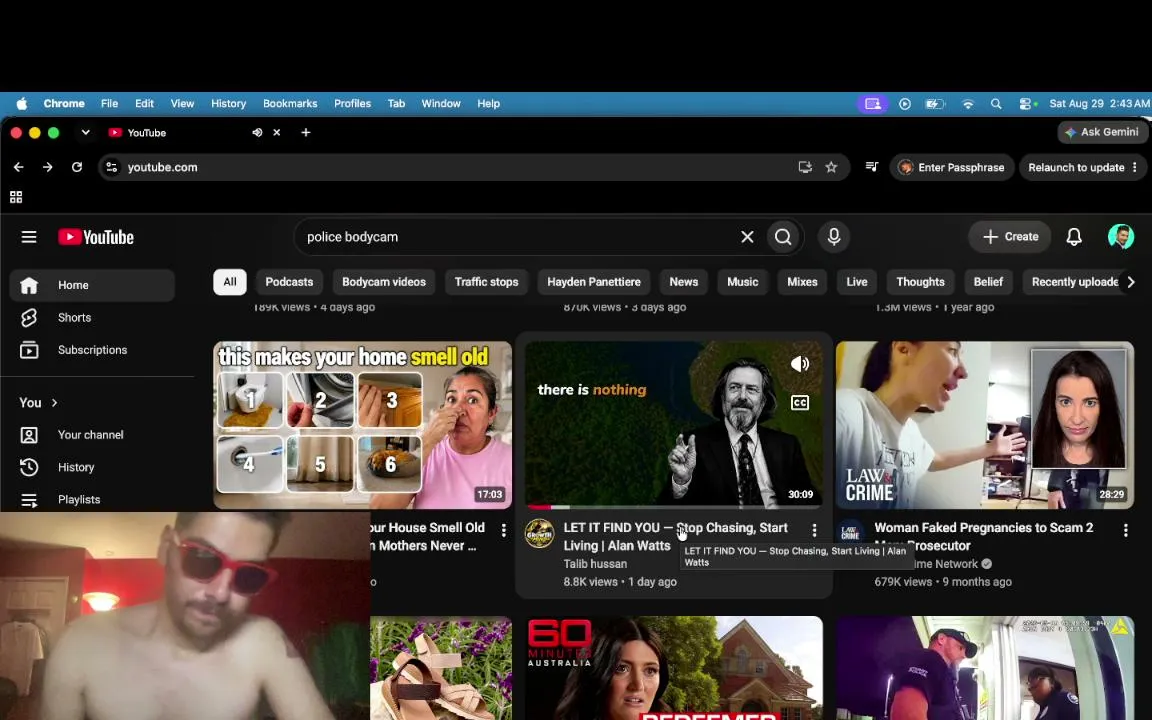1152x720 pixels.
Task: Open the Chrome File menu
Action: click(109, 104)
